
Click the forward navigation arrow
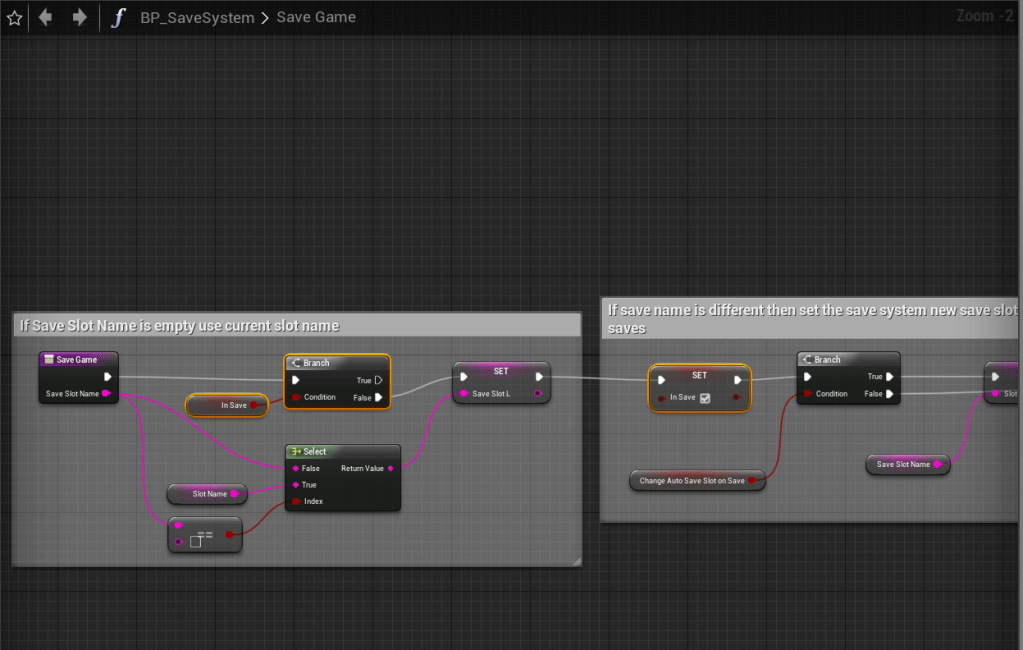[x=80, y=17]
